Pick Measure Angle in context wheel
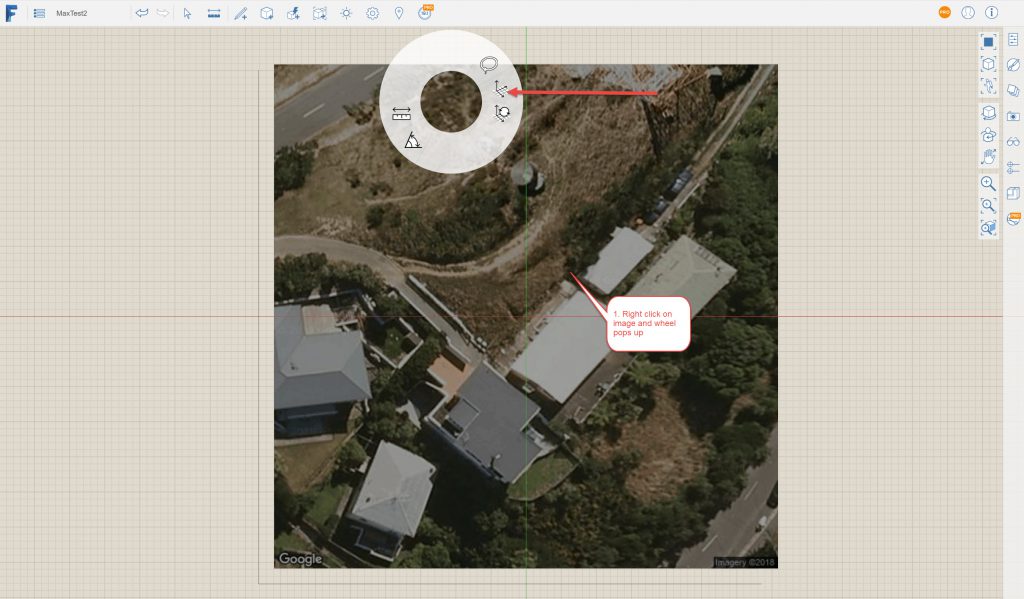This screenshot has height=599, width=1024. (x=413, y=141)
